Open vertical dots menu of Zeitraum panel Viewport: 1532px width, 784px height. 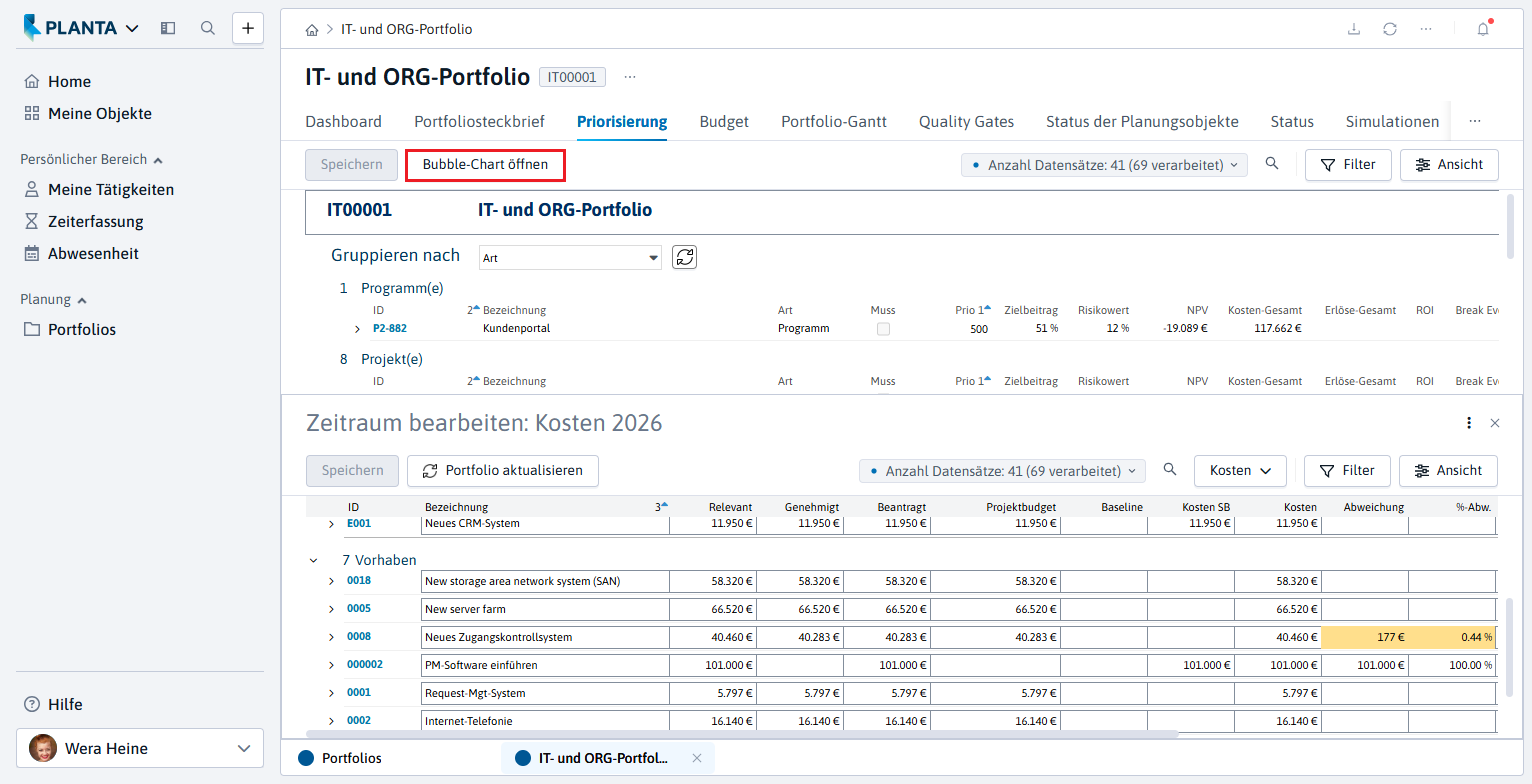(x=1469, y=423)
